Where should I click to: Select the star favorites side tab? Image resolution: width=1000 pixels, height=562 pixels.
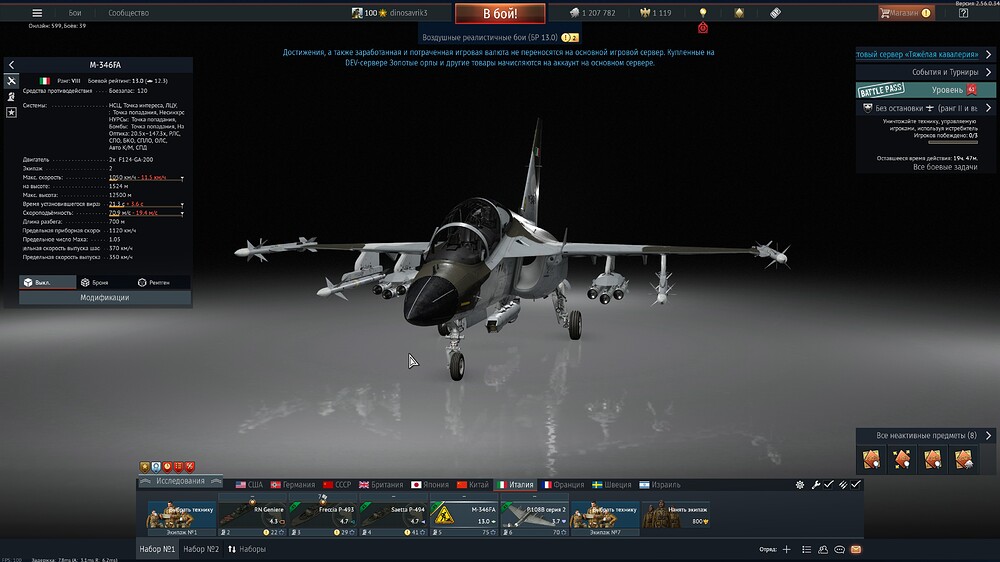coord(11,112)
